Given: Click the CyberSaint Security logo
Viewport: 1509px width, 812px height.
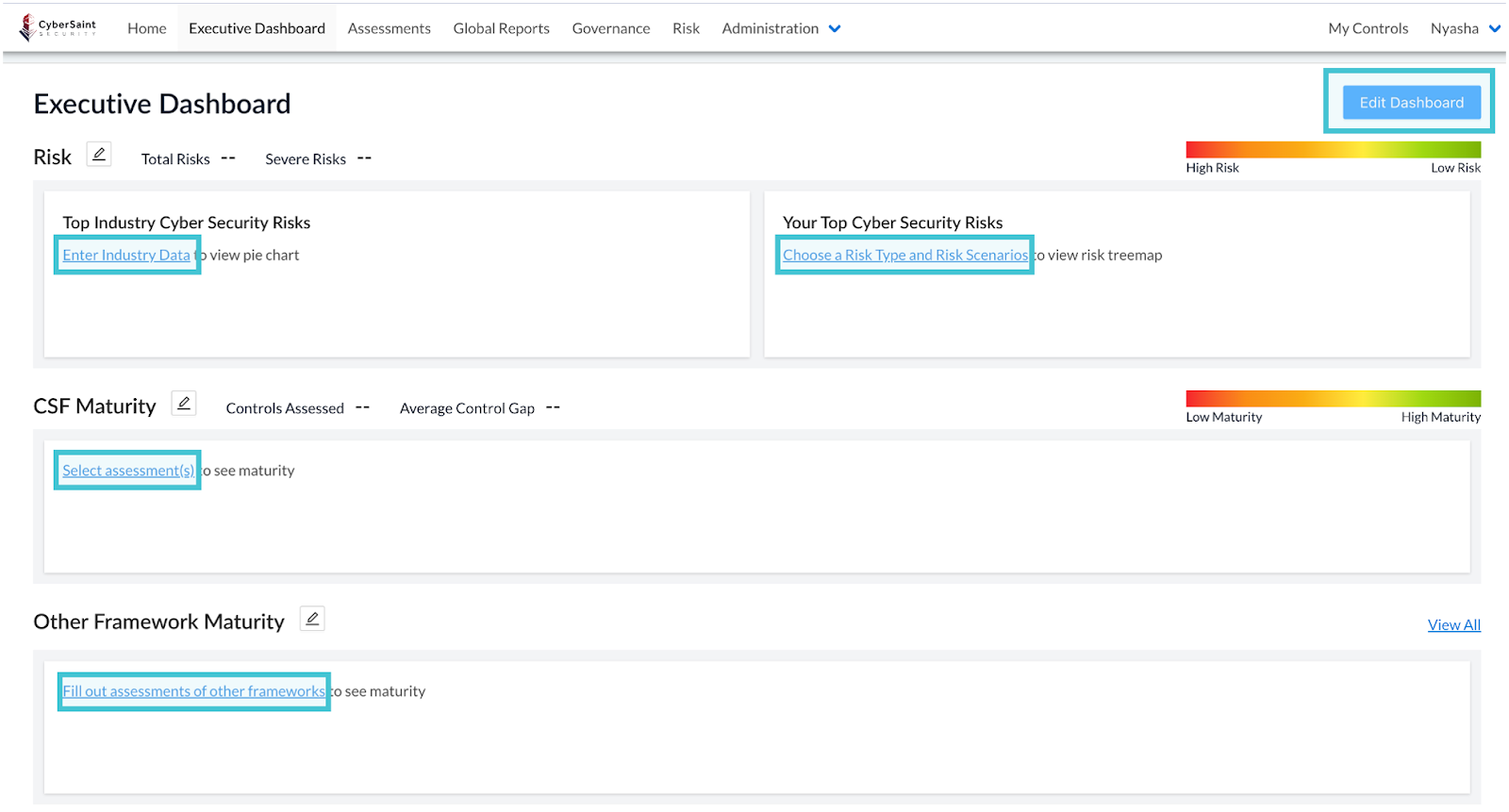Looking at the screenshot, I should (x=58, y=27).
